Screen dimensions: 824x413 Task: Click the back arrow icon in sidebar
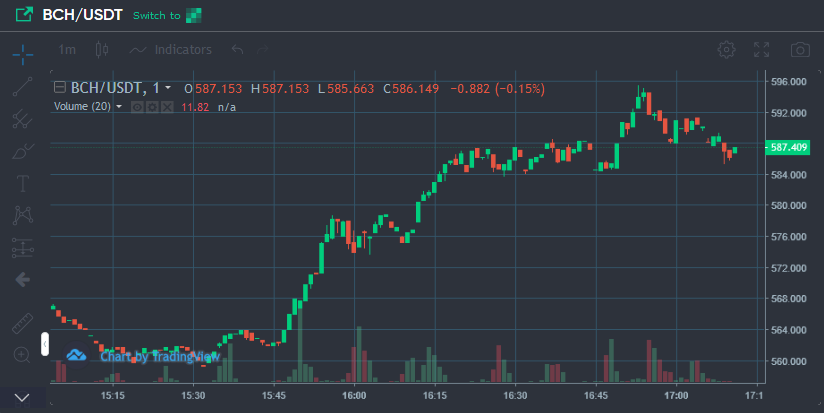coord(23,280)
